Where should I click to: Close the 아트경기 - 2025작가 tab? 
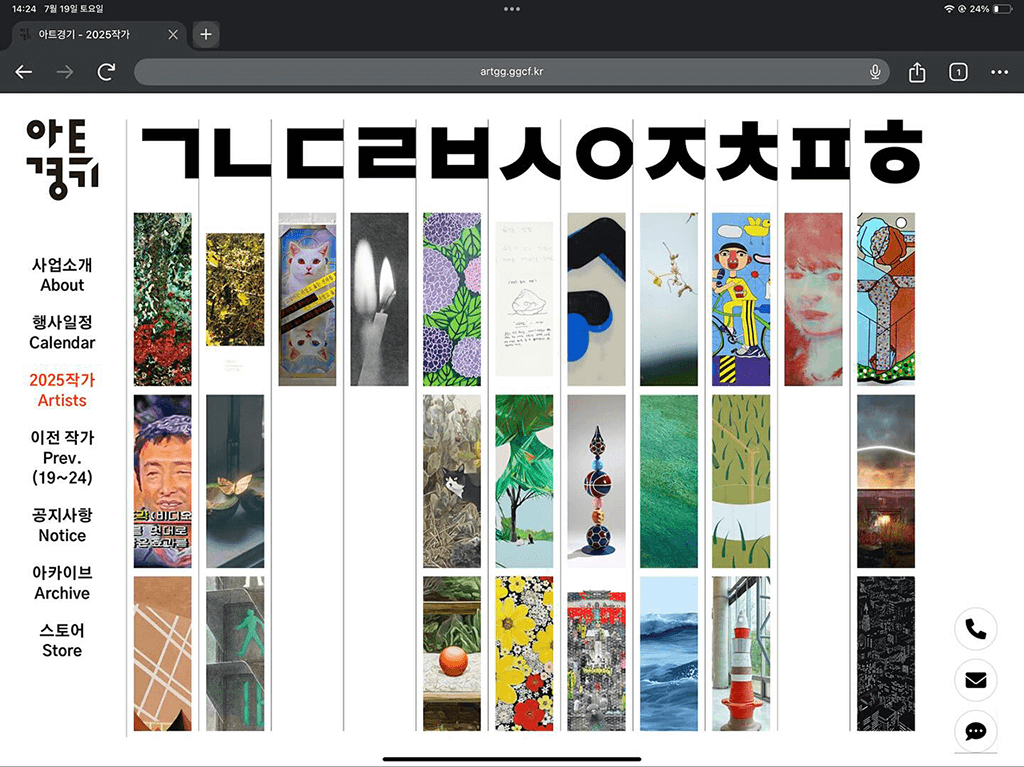pos(173,34)
